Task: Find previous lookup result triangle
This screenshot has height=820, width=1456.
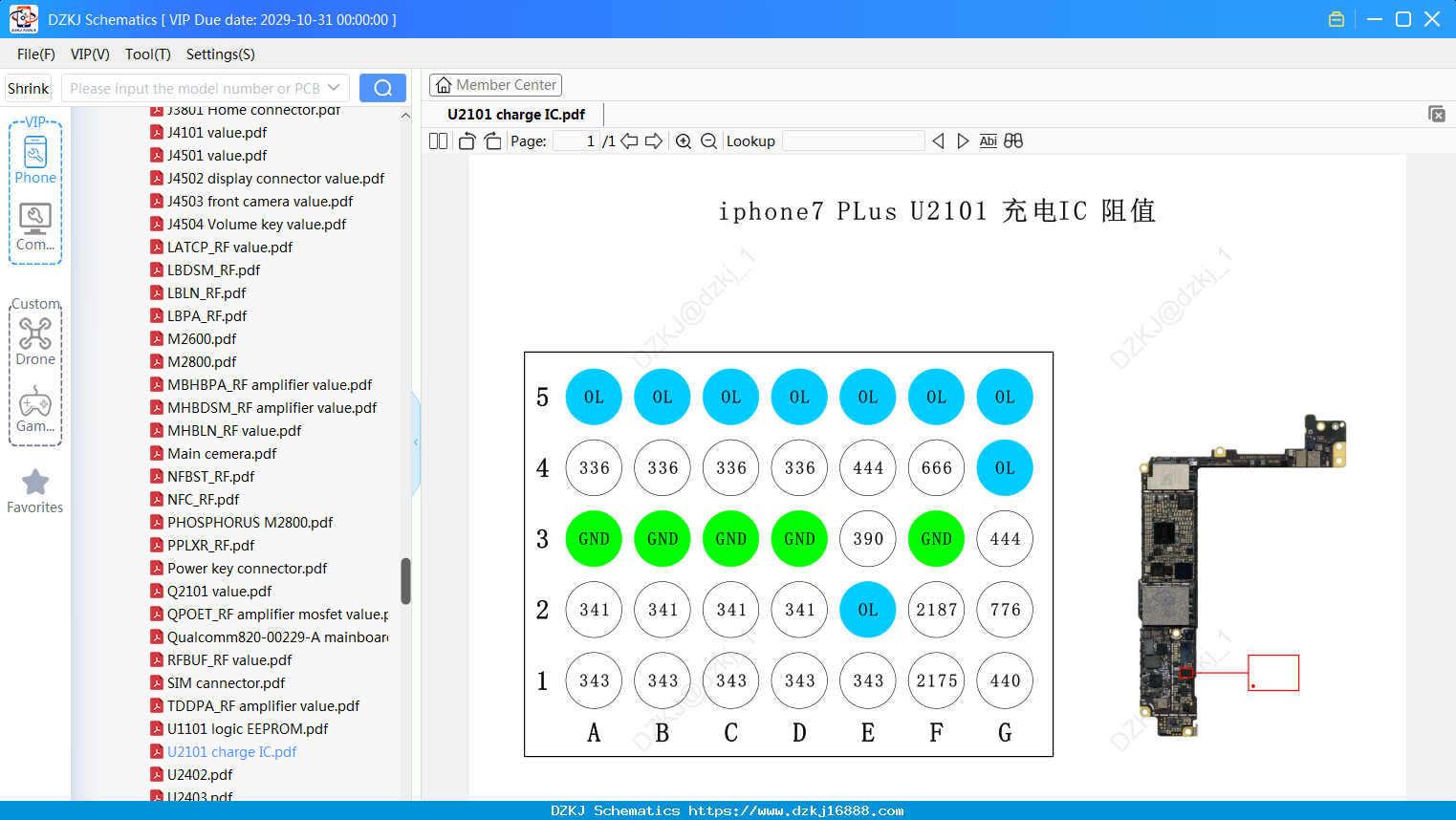Action: click(x=938, y=141)
